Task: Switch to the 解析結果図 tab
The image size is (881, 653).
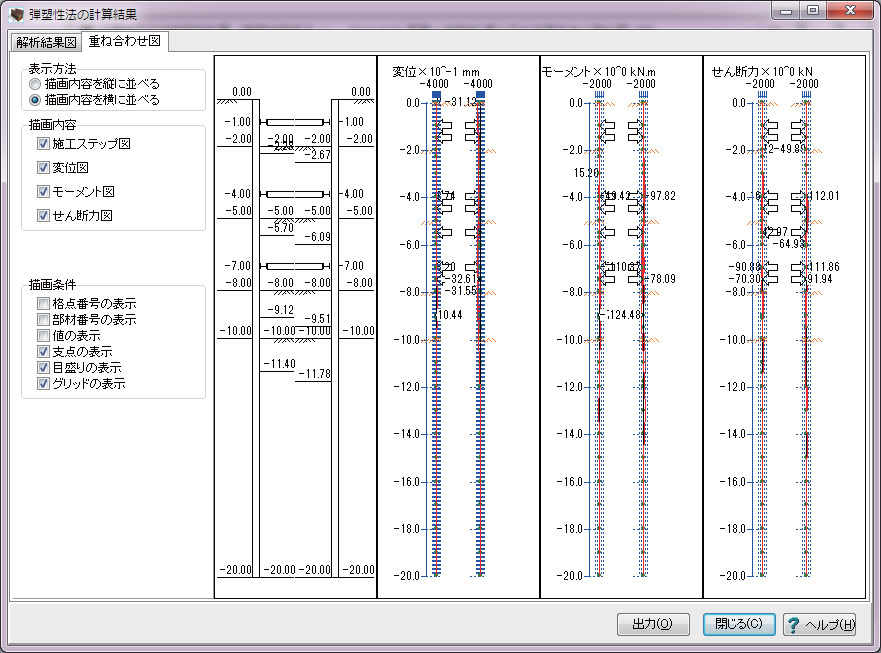Action: tap(45, 42)
